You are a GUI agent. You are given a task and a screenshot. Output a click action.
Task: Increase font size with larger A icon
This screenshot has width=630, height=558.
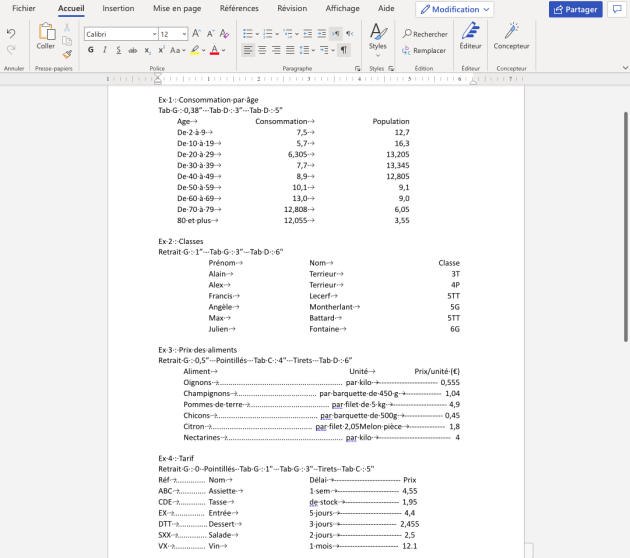[x=196, y=34]
